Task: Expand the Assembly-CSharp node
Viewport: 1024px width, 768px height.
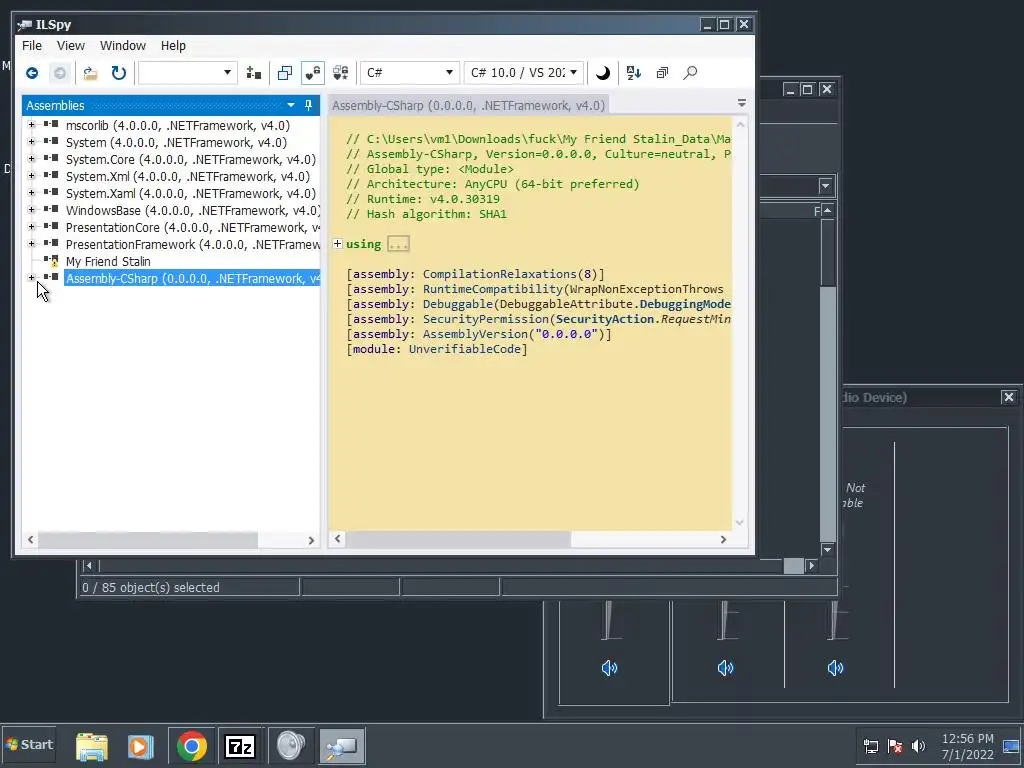Action: pos(31,277)
